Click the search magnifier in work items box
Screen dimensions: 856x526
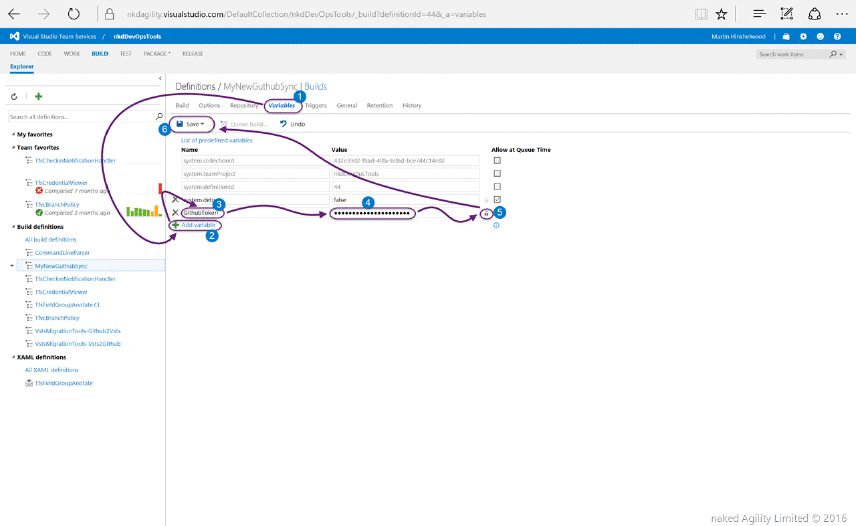coord(833,54)
